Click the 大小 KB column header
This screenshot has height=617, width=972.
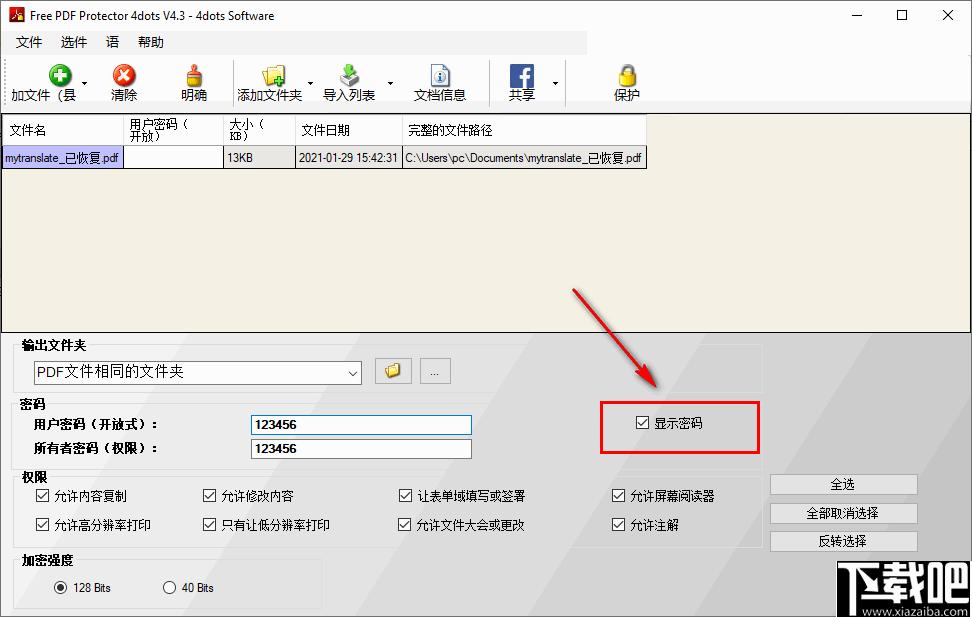point(259,130)
